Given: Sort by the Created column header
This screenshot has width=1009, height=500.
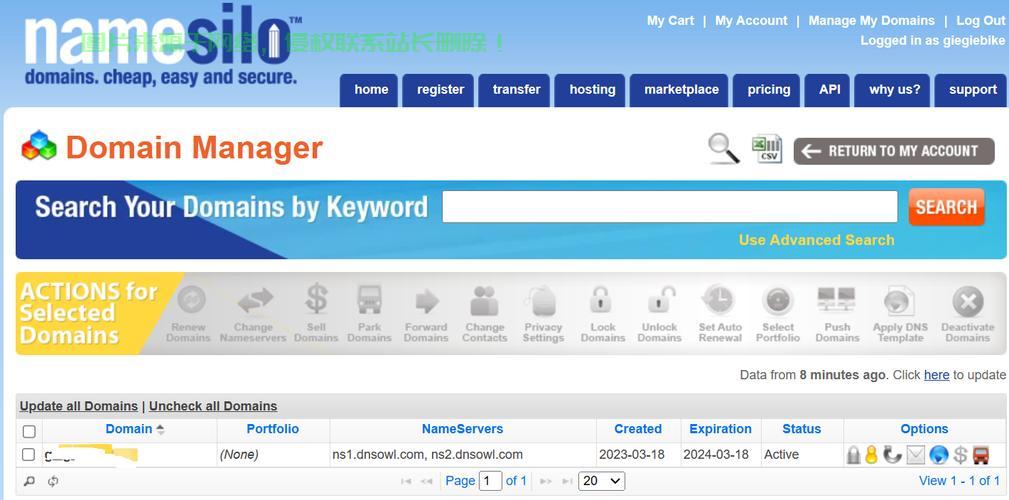Looking at the screenshot, I should 638,429.
